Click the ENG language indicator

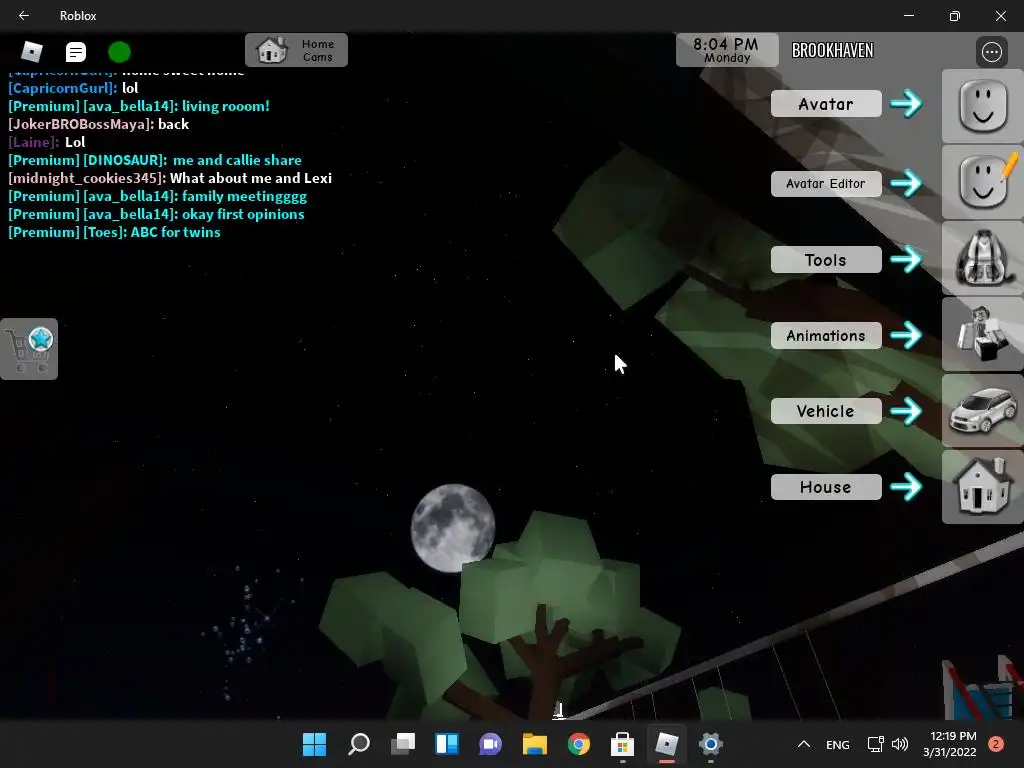[x=838, y=744]
